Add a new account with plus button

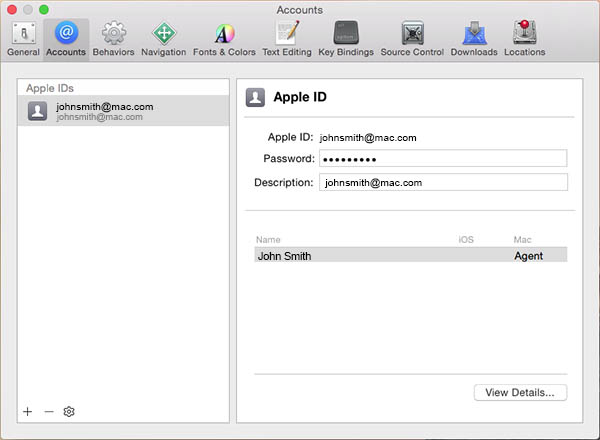coord(28,412)
